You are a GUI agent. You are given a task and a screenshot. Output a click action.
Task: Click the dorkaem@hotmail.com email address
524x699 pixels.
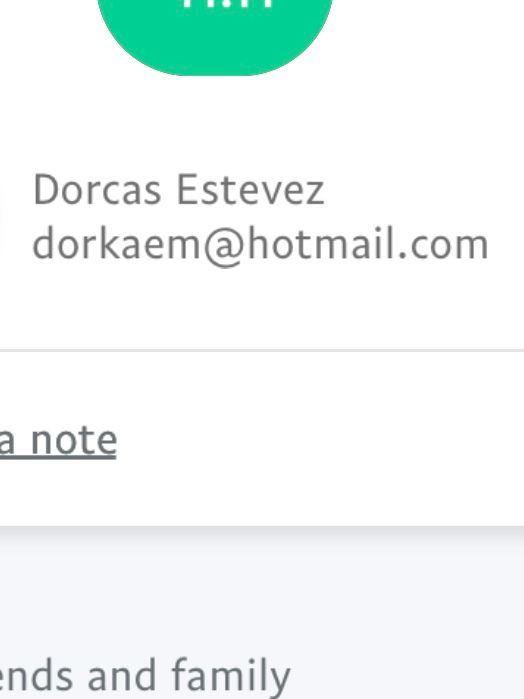(x=261, y=245)
